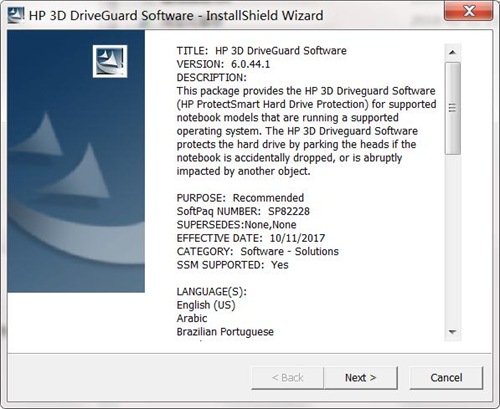Click the VERSION 6.0.44.1 line
This screenshot has height=409, width=500.
(223, 64)
